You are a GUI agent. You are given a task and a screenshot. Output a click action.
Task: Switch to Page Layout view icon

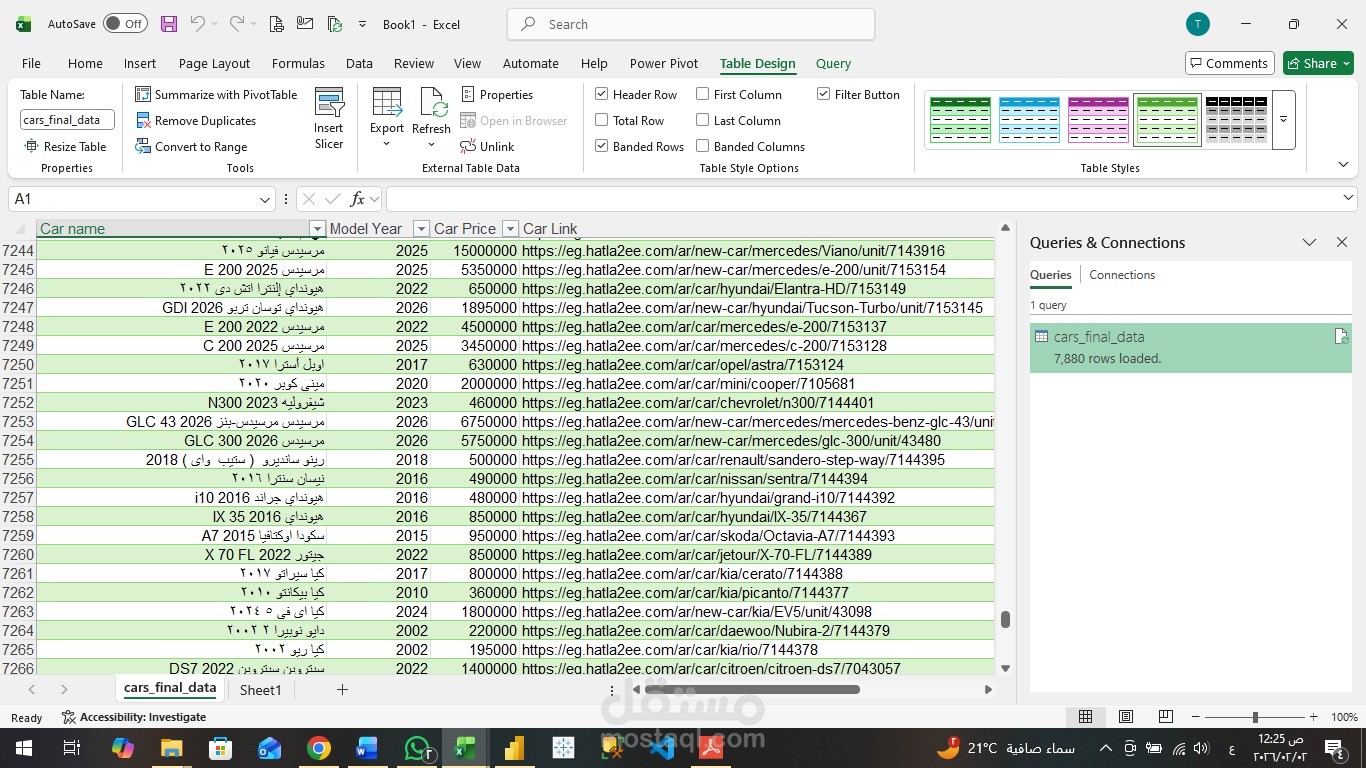click(1126, 717)
